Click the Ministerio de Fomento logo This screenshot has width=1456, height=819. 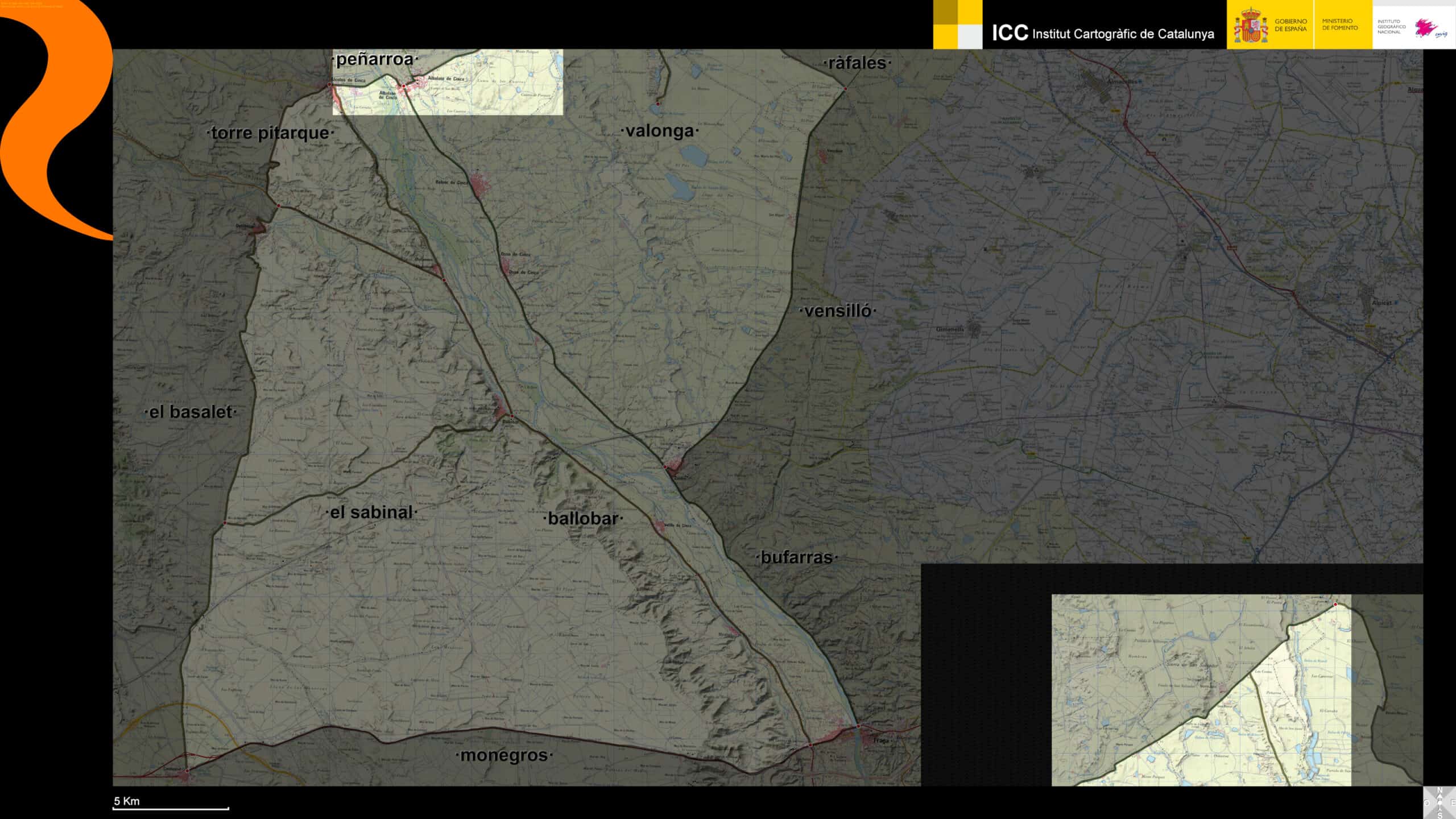point(1339,24)
